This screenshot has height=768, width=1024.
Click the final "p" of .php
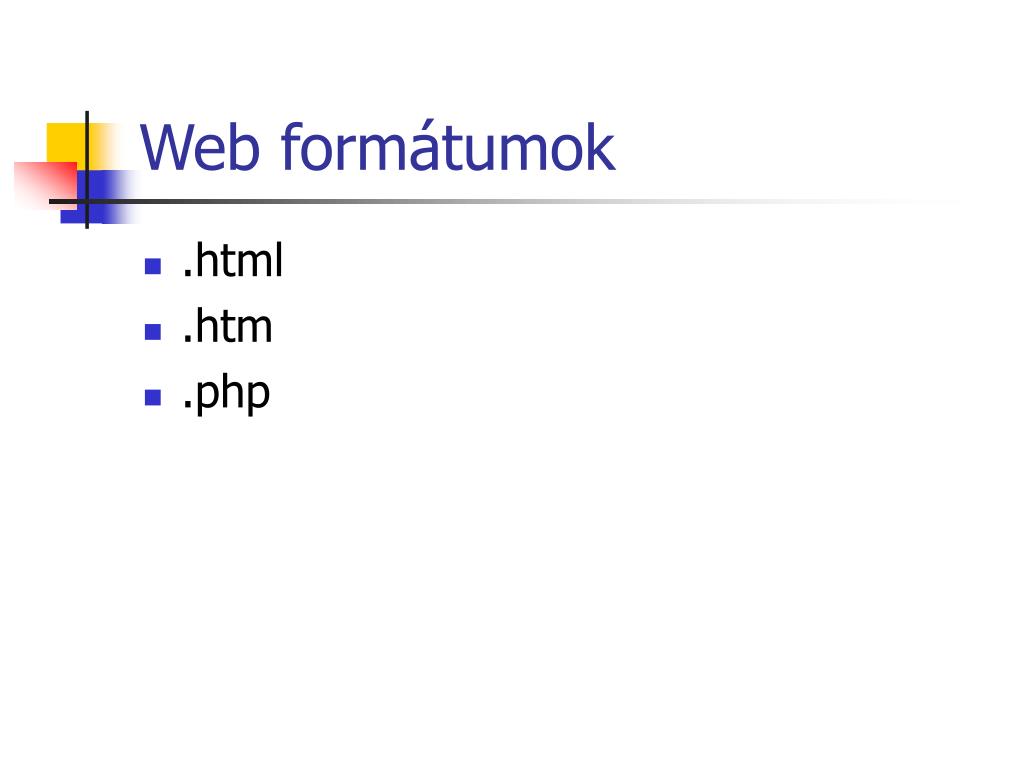[x=257, y=396]
